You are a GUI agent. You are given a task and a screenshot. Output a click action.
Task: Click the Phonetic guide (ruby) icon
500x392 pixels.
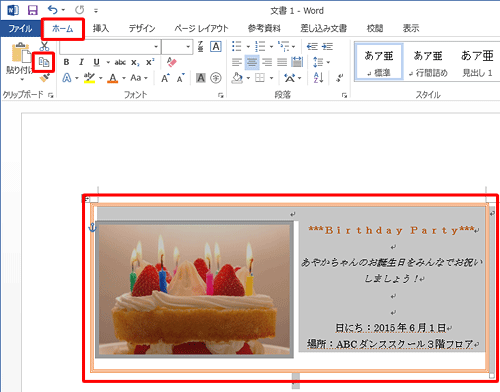point(200,46)
